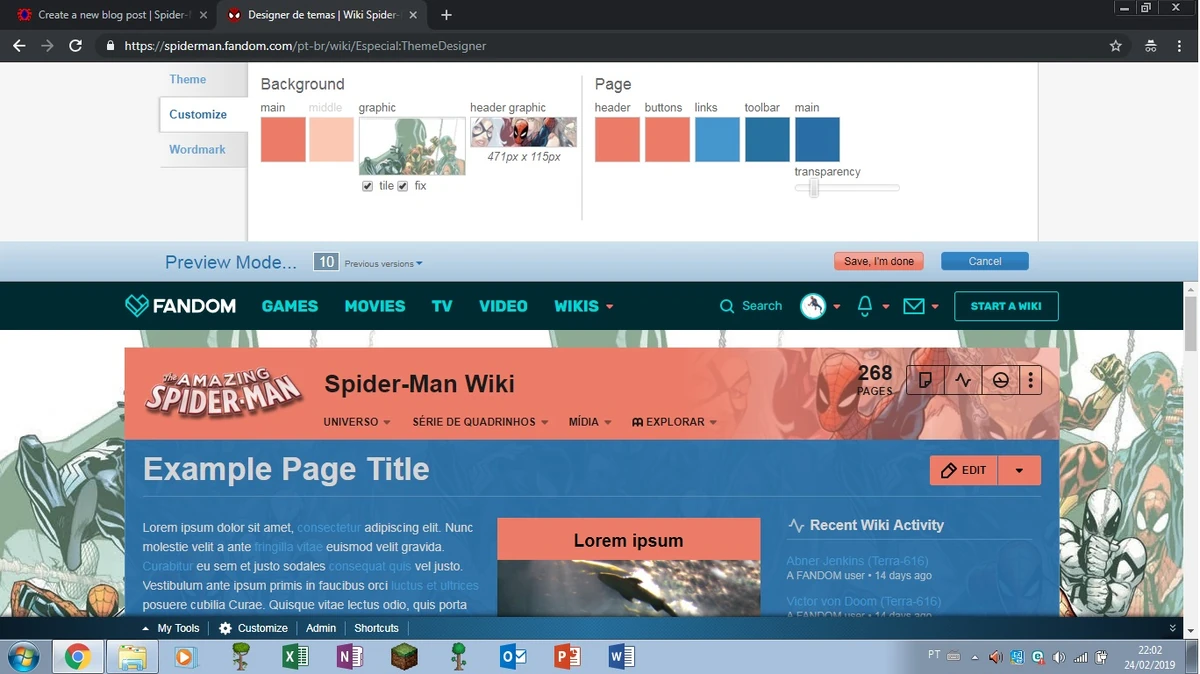Click the Search magnifier icon
Image resolution: width=1200 pixels, height=674 pixels.
click(x=727, y=306)
